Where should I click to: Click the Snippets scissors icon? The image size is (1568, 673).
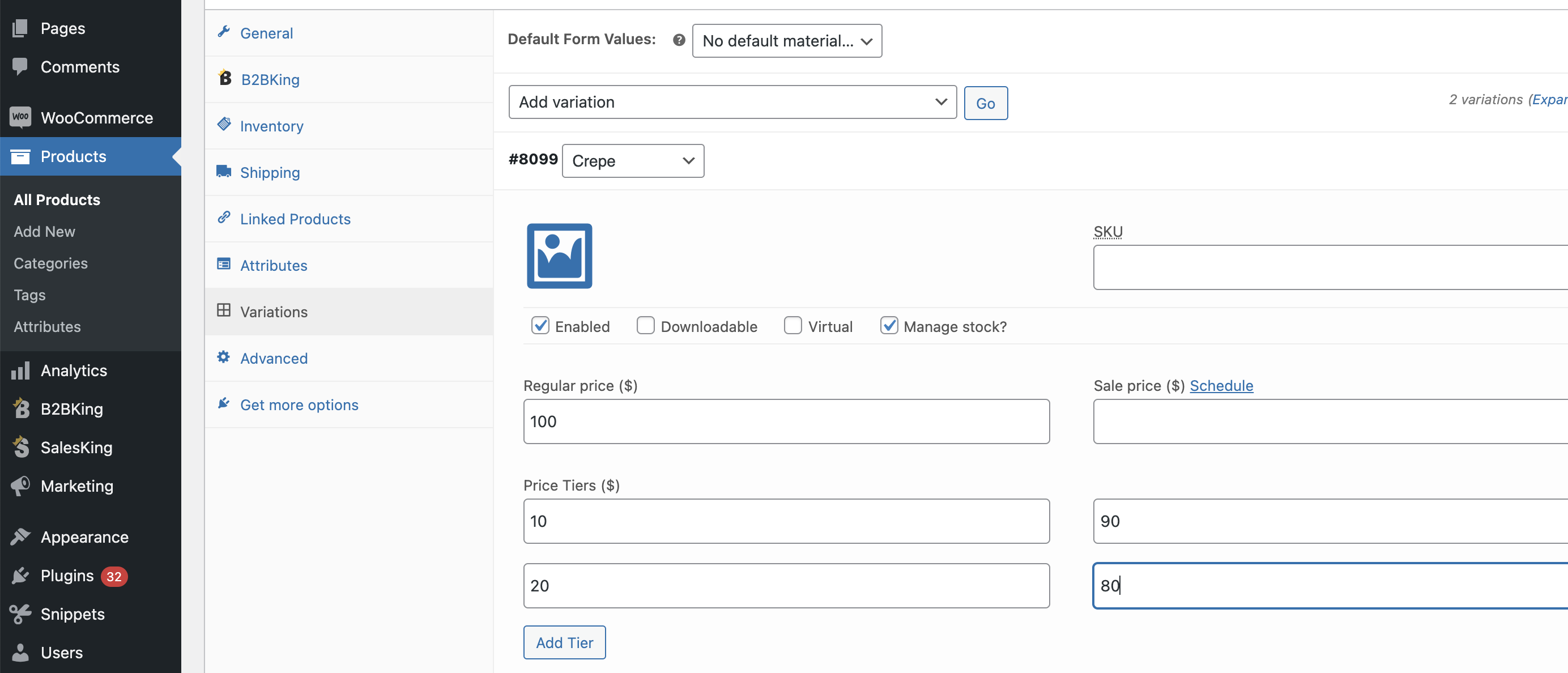[20, 614]
